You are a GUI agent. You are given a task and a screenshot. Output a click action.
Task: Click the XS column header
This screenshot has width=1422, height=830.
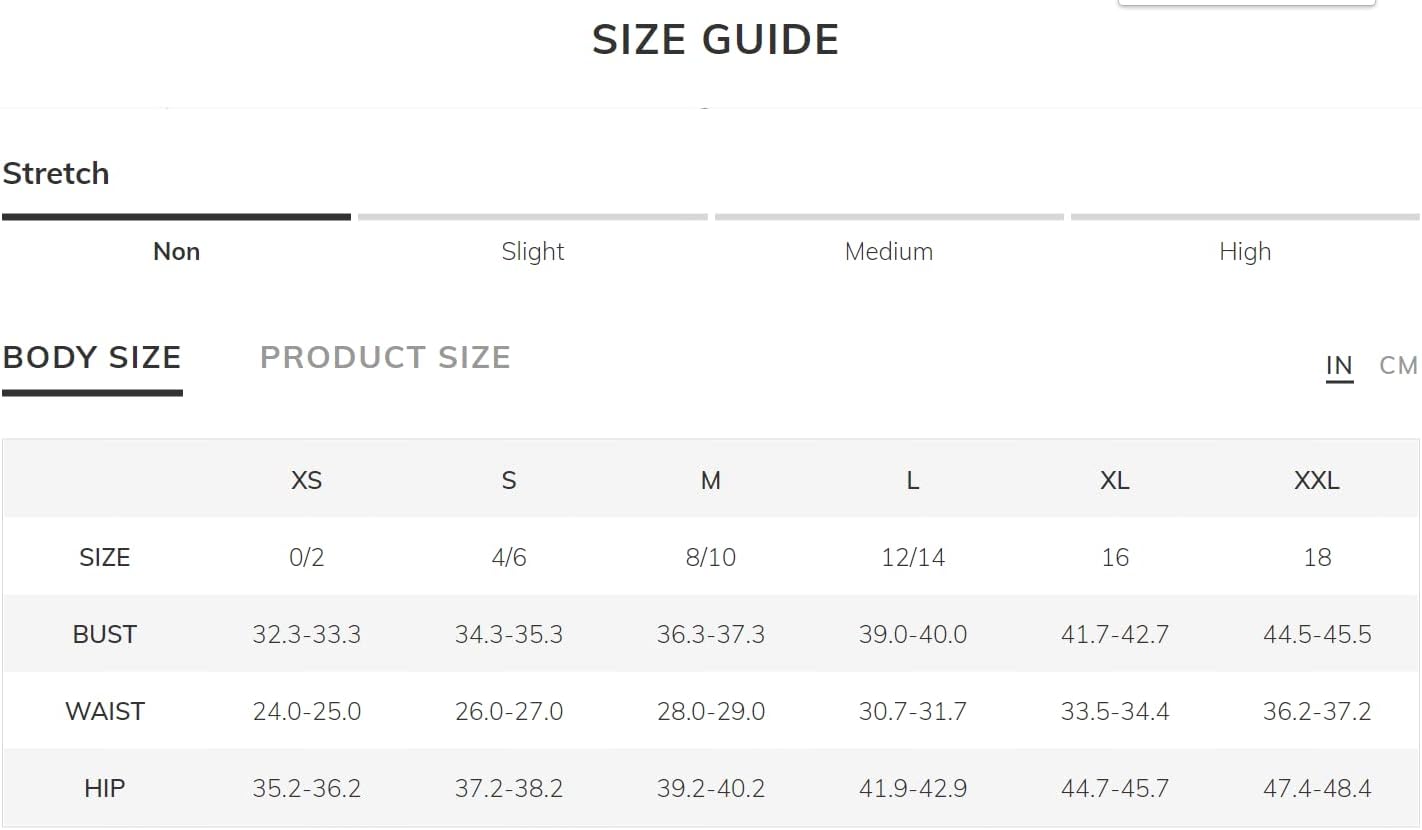307,480
